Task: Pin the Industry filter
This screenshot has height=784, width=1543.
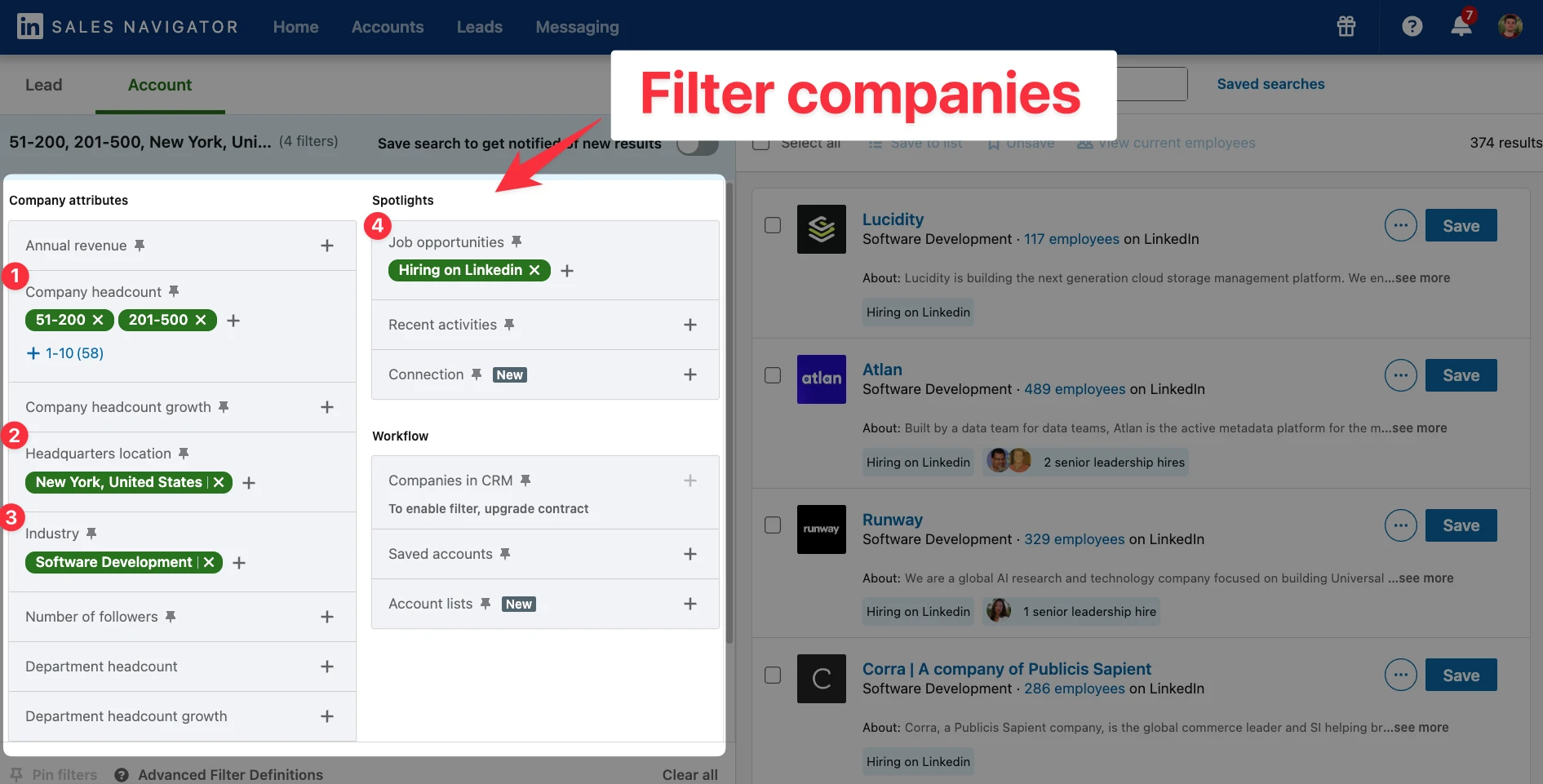Action: (91, 534)
